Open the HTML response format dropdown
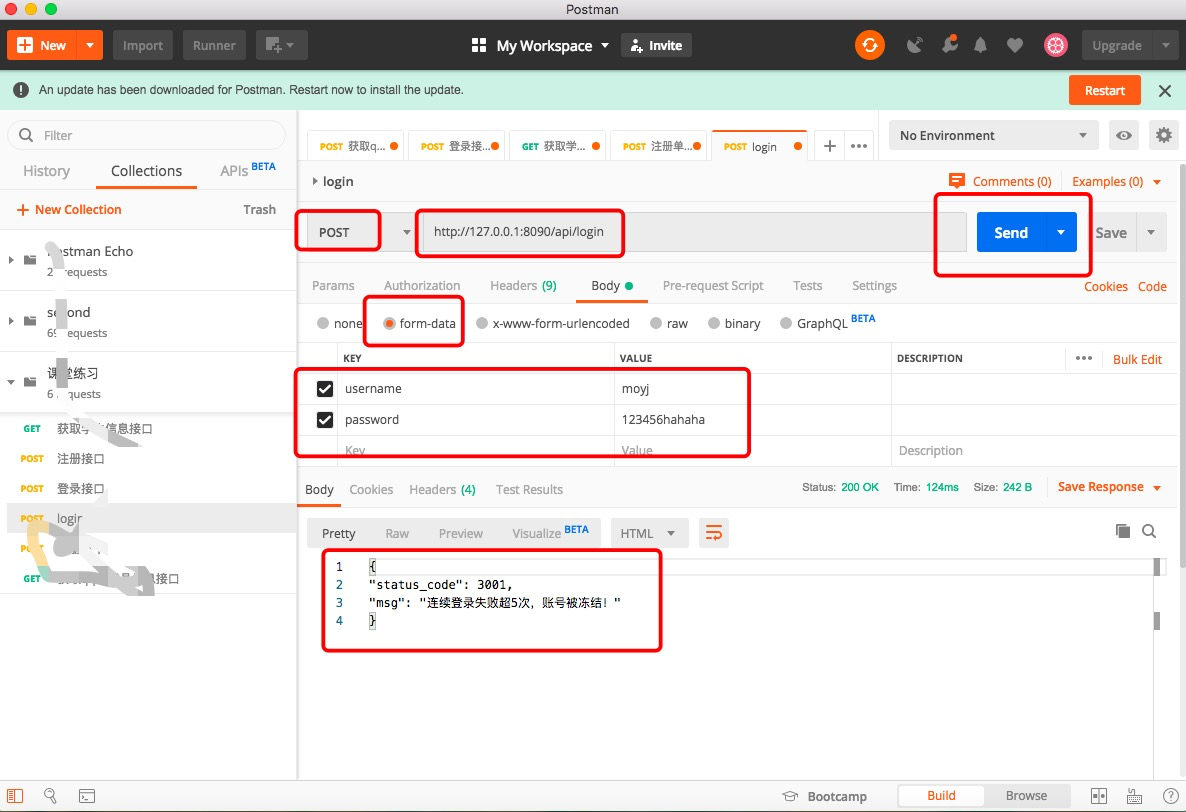The width and height of the screenshot is (1186, 812). pyautogui.click(x=648, y=533)
